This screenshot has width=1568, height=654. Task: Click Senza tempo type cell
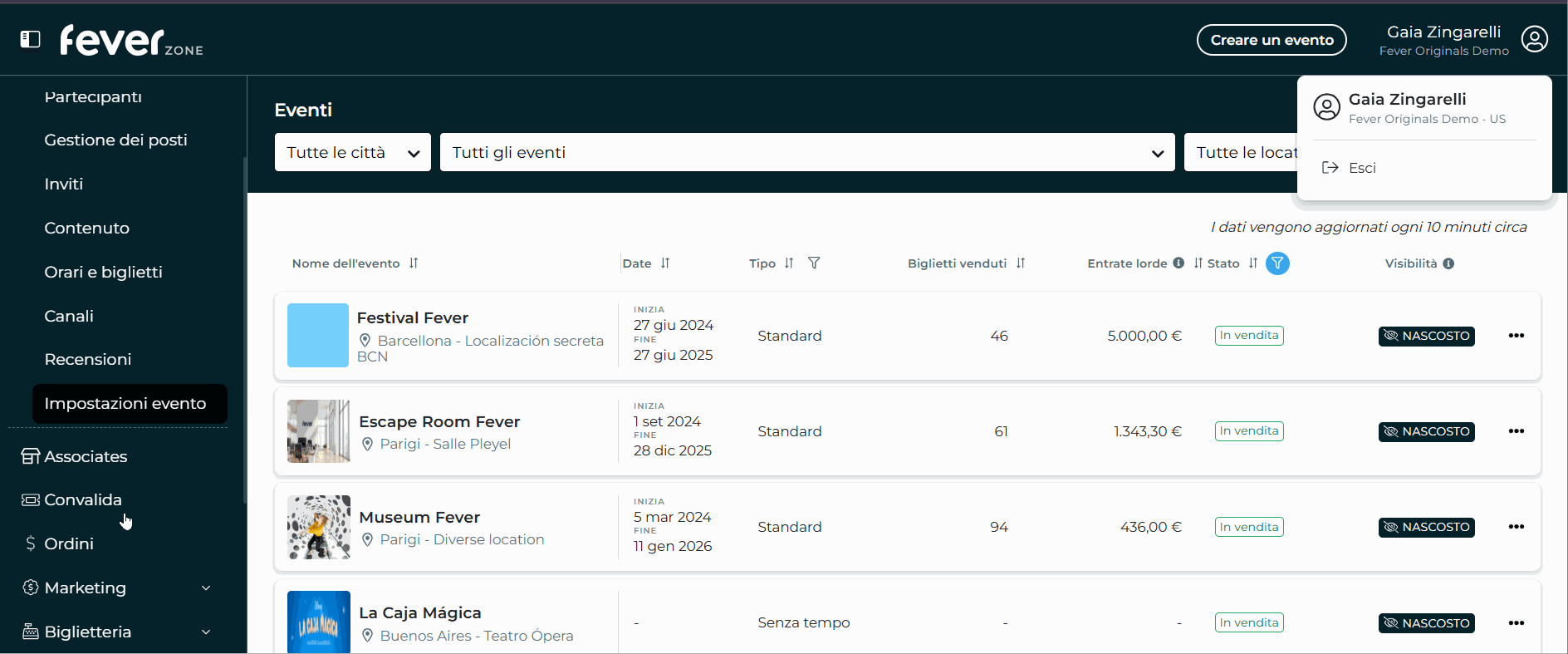pos(803,622)
